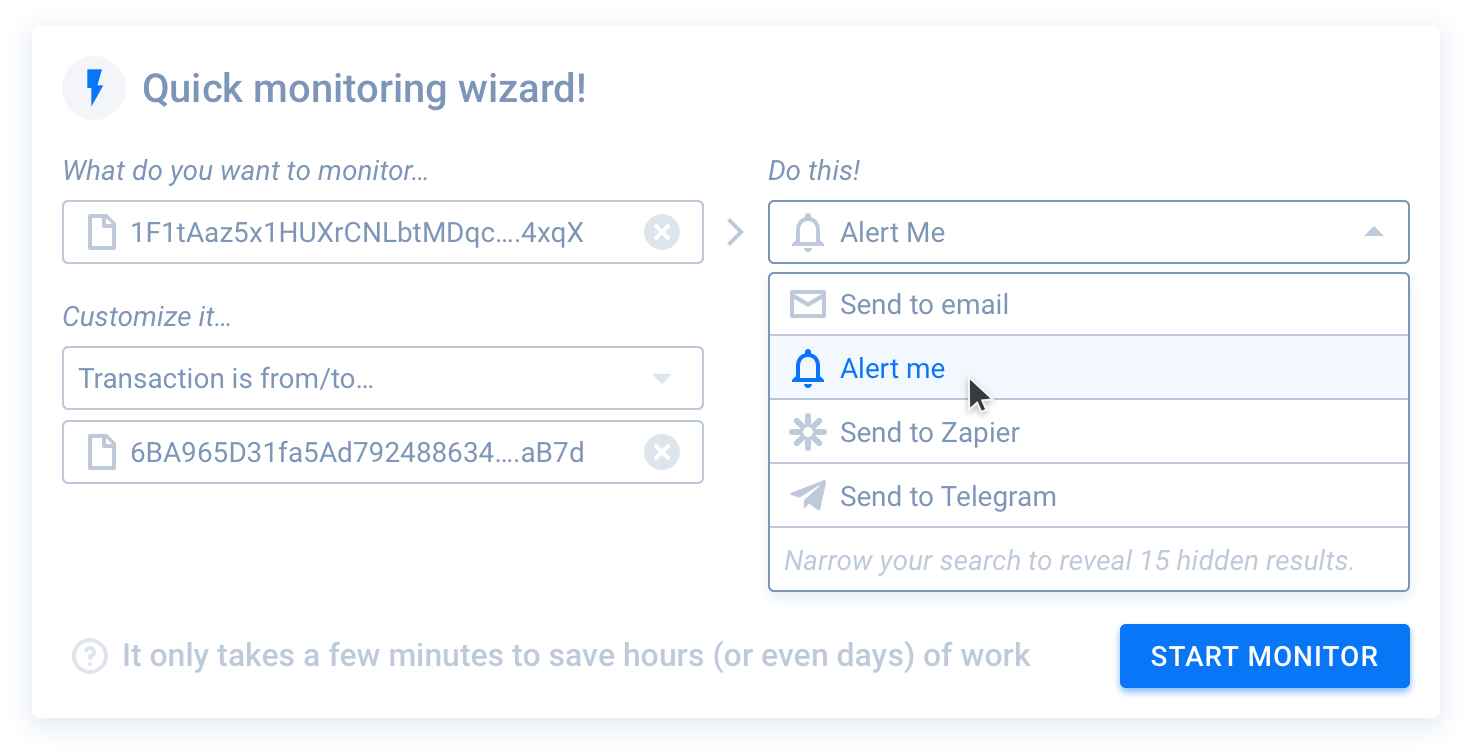The width and height of the screenshot is (1472, 756).
Task: Clear the 1F1tAaz5x1HUXrCNLbtMDqc address field
Action: tap(660, 233)
